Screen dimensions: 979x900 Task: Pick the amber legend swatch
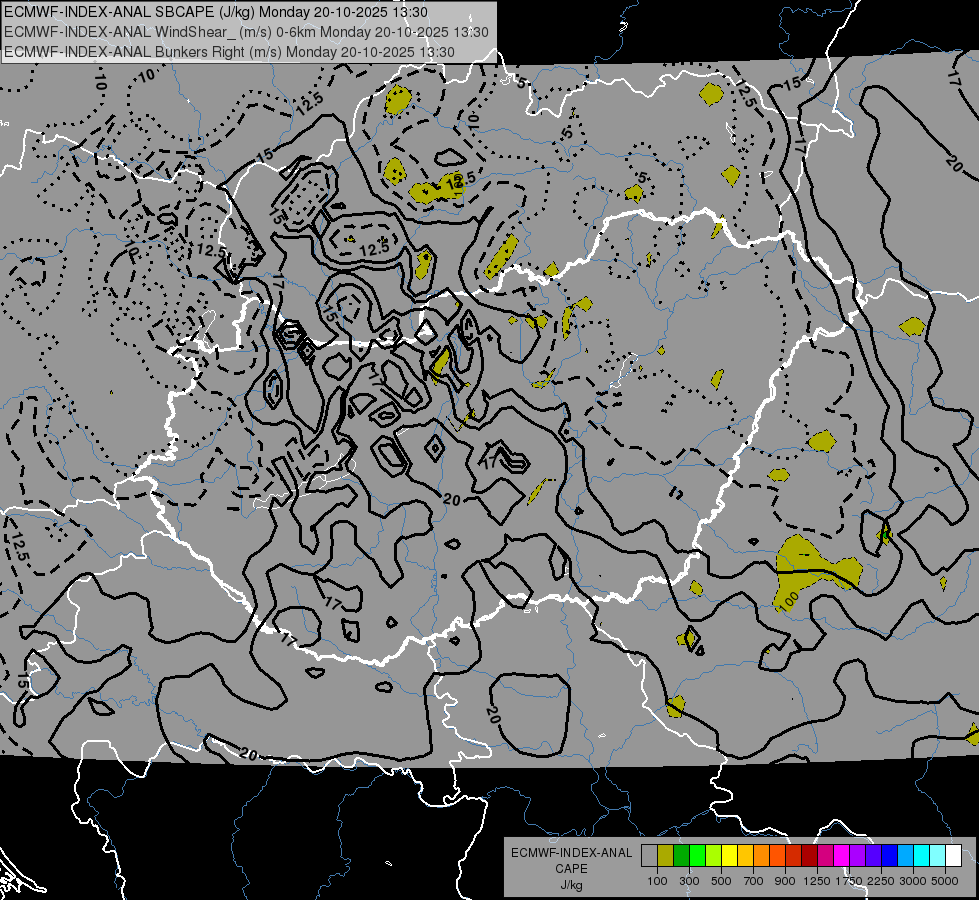coord(745,856)
